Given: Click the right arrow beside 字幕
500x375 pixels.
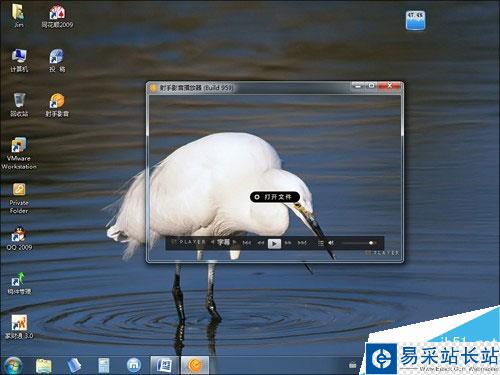Looking at the screenshot, I should 235,242.
